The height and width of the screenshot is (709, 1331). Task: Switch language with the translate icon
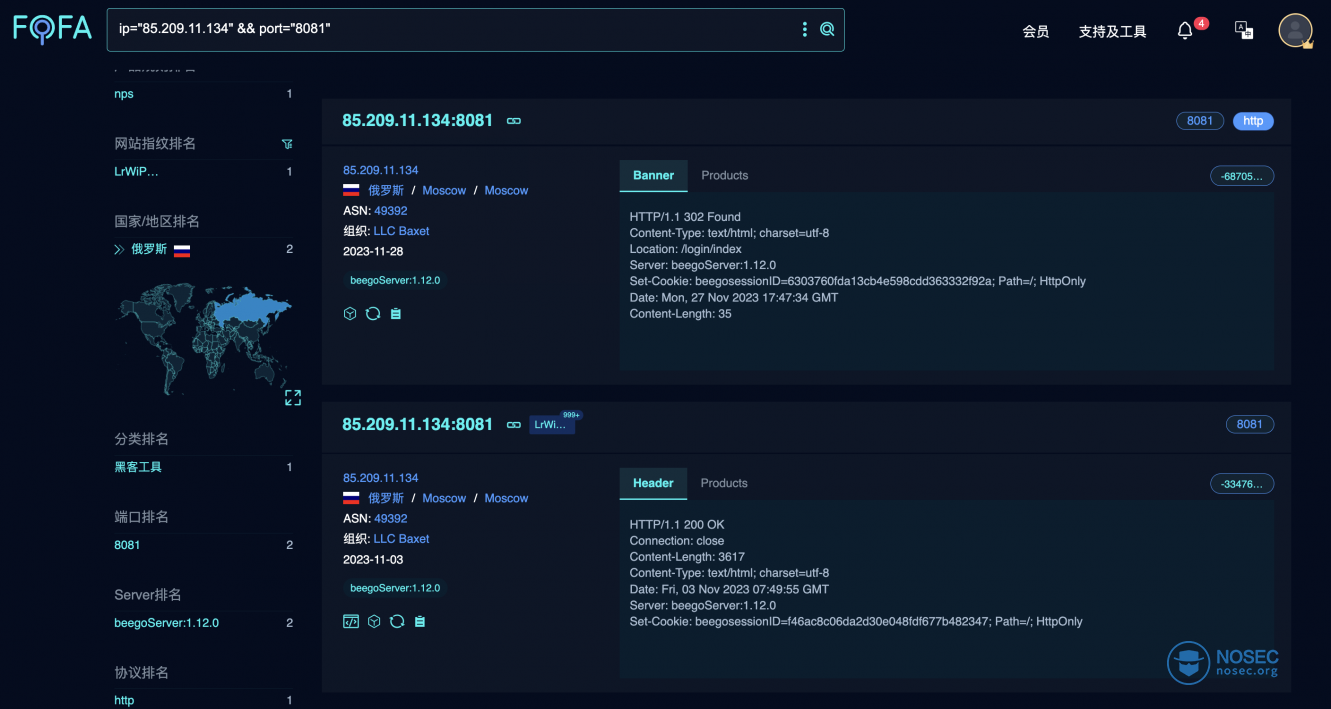(1244, 30)
